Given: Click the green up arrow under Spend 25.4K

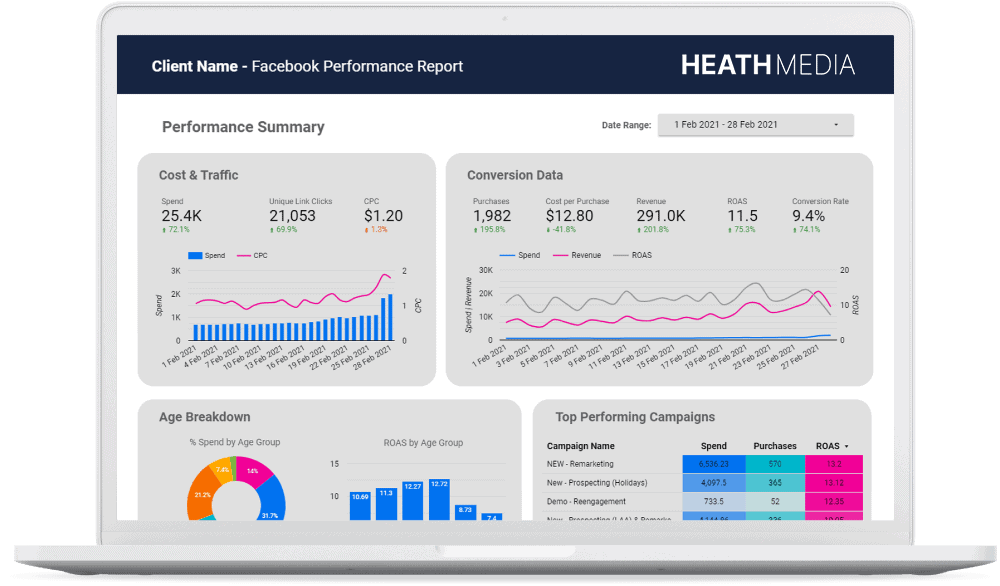Looking at the screenshot, I should [164, 230].
